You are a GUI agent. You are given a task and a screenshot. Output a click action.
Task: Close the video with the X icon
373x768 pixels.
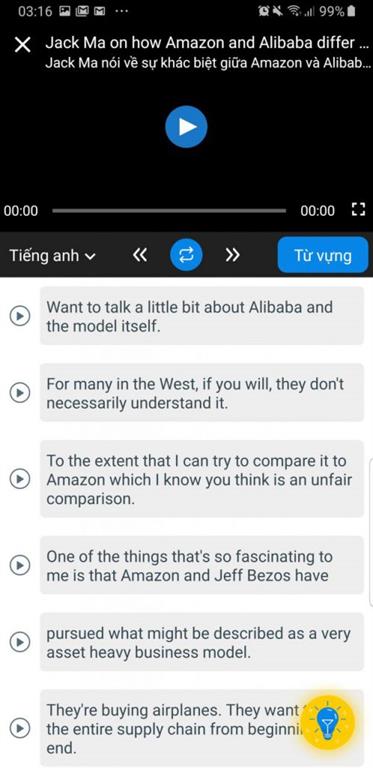[x=23, y=45]
